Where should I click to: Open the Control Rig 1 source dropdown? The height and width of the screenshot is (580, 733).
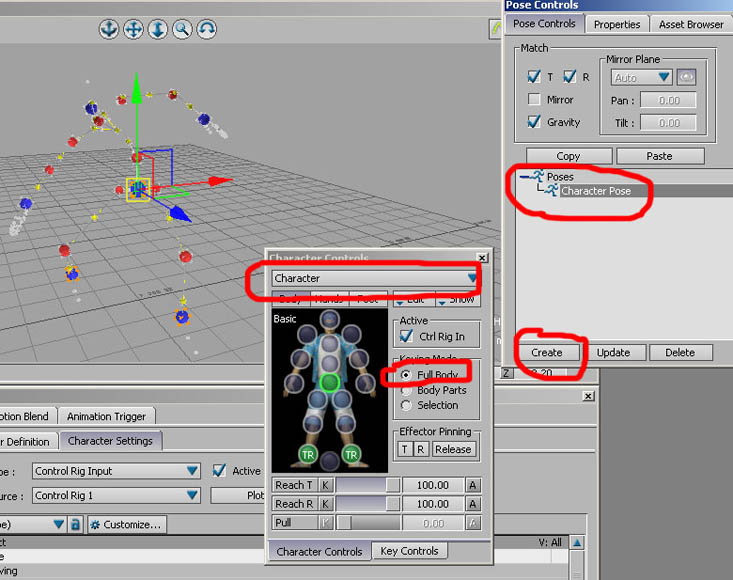point(116,495)
